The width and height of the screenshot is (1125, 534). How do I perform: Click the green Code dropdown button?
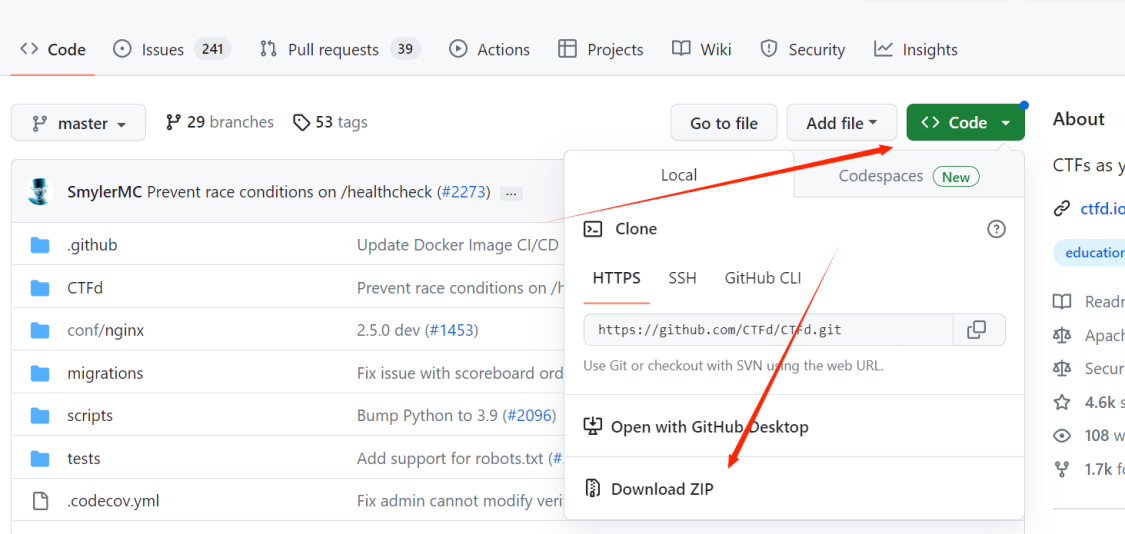click(x=966, y=123)
